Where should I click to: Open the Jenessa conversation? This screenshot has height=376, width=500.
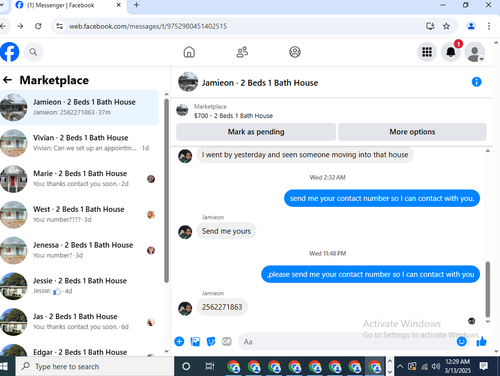79,250
